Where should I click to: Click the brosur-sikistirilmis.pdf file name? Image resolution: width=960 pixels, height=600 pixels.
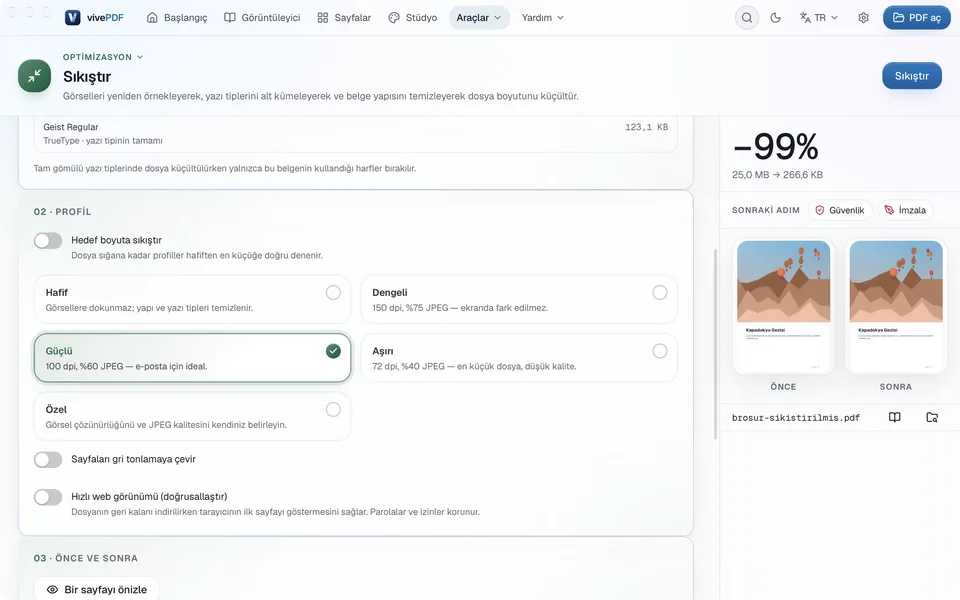pos(796,418)
